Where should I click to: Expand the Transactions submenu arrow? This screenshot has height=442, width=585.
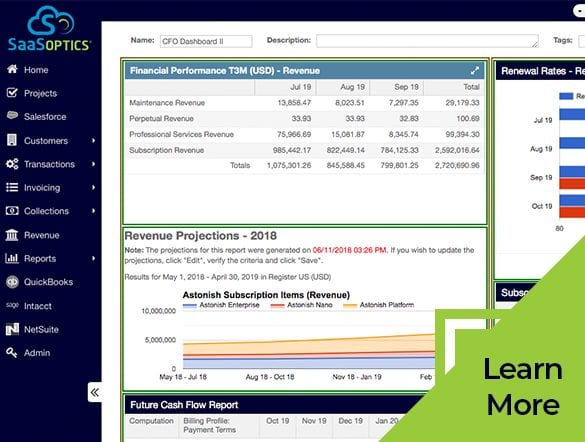[x=93, y=164]
